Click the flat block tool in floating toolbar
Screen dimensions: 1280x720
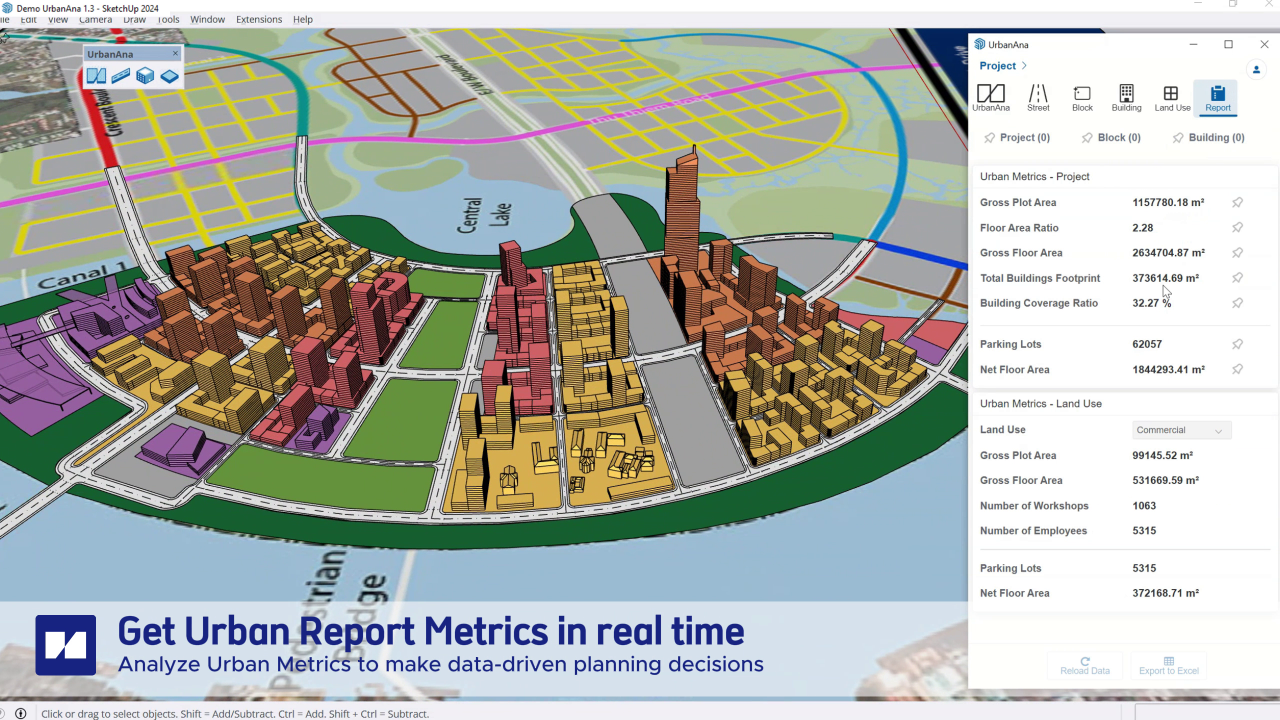[x=169, y=76]
